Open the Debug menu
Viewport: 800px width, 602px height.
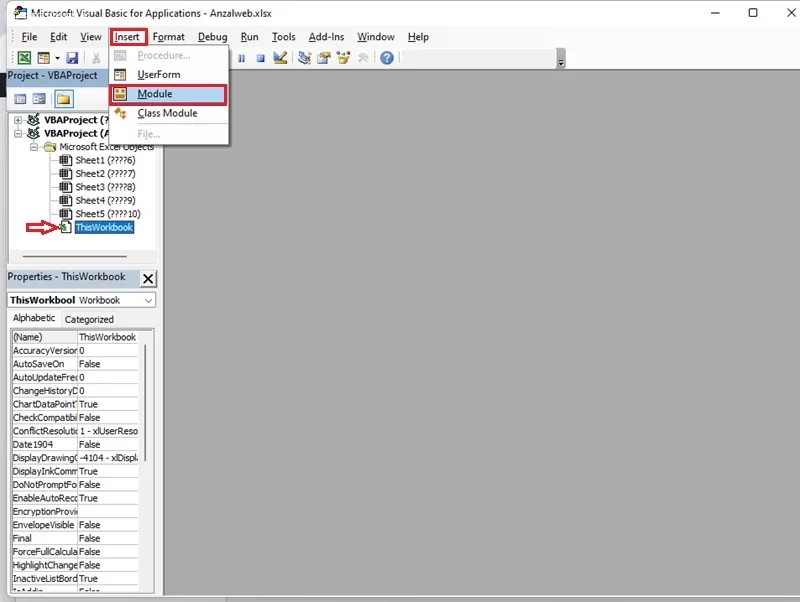[x=213, y=37]
